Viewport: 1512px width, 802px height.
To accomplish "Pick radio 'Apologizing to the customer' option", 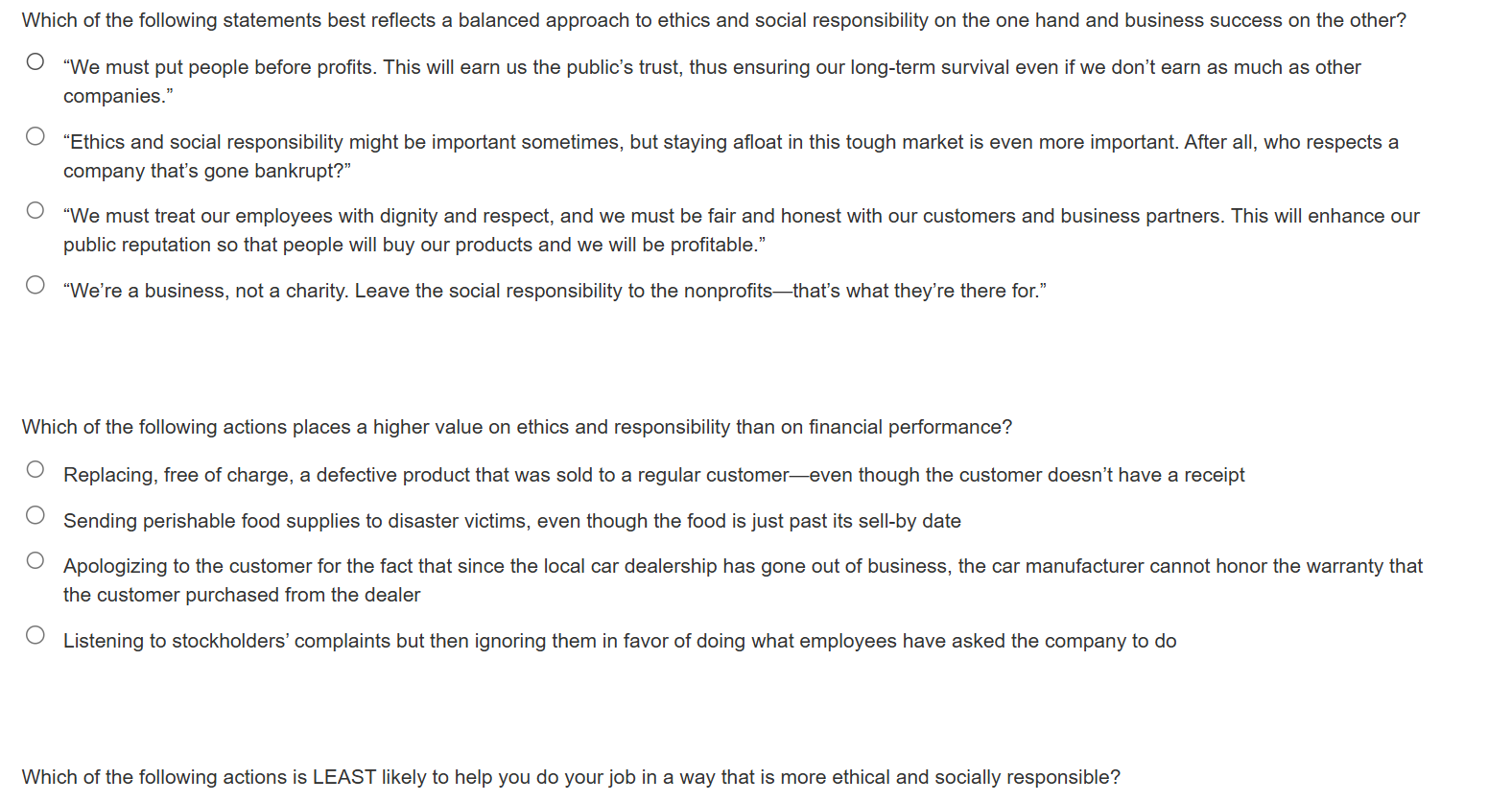I will [x=35, y=560].
